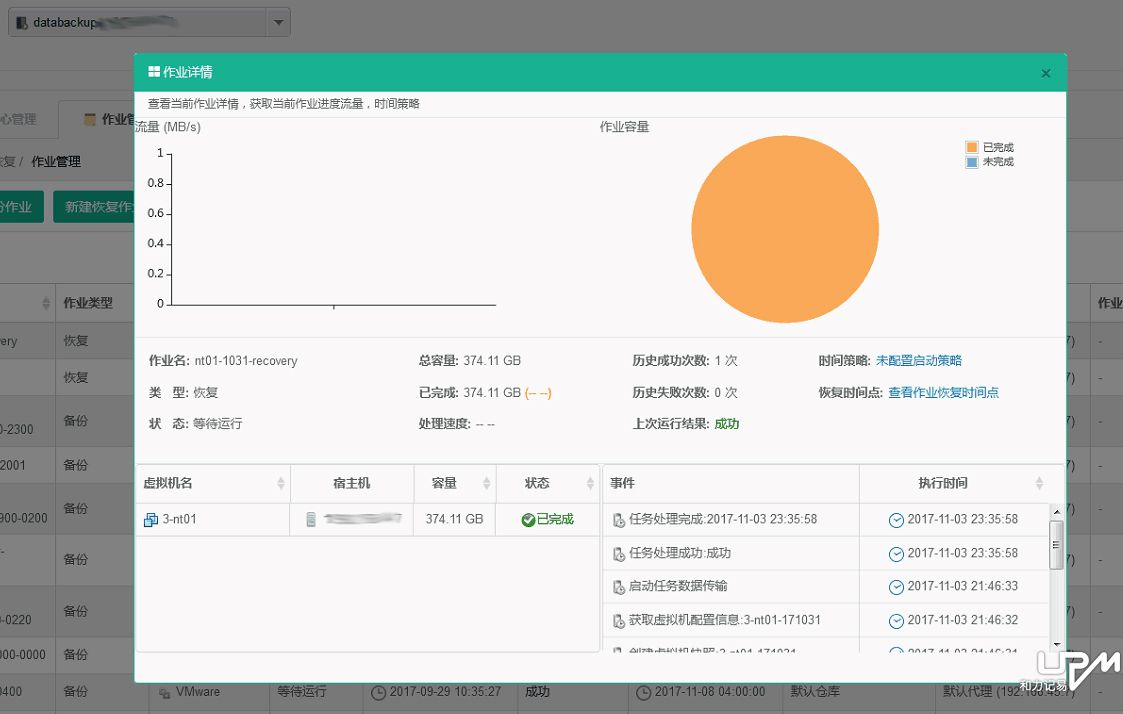1123x714 pixels.
Task: Click 作业管理 breadcrumb in background
Action: tap(56, 162)
